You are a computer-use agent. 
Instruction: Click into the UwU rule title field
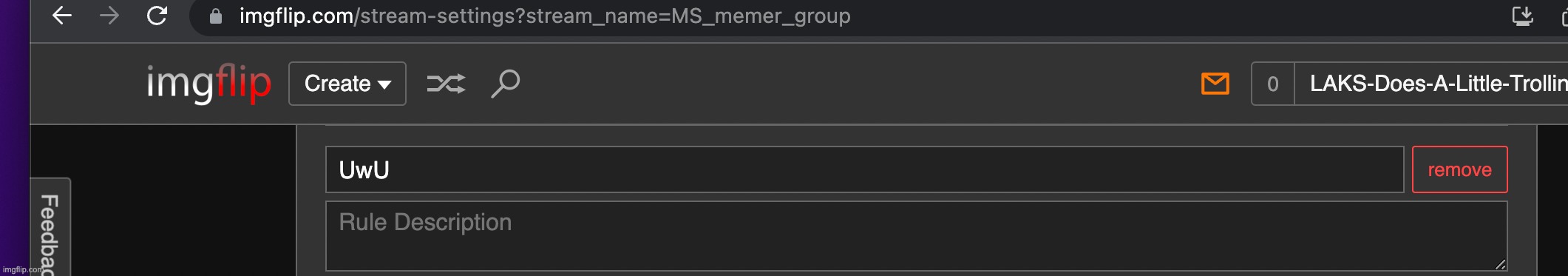865,169
